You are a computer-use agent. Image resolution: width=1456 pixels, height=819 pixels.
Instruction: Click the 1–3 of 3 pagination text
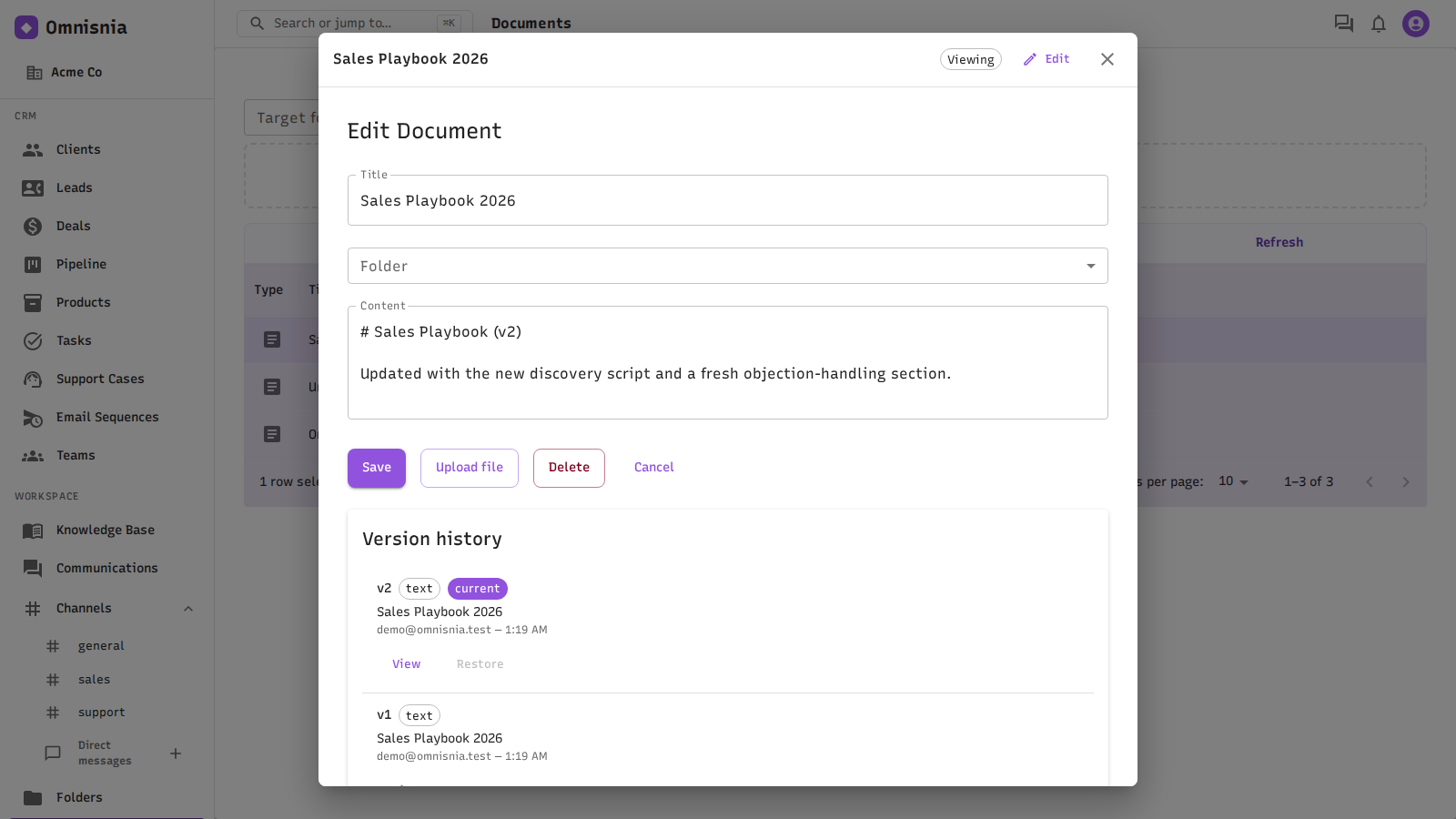(x=1309, y=481)
